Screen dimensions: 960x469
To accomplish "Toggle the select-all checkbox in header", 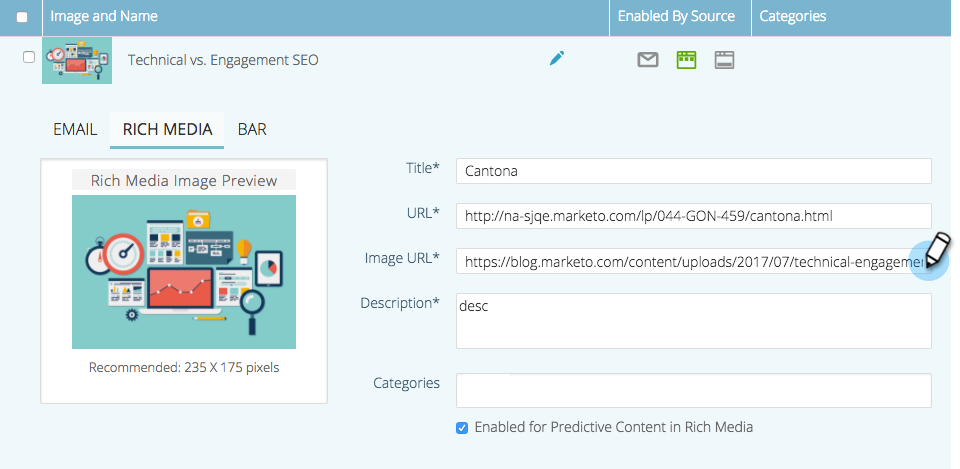I will click(22, 17).
